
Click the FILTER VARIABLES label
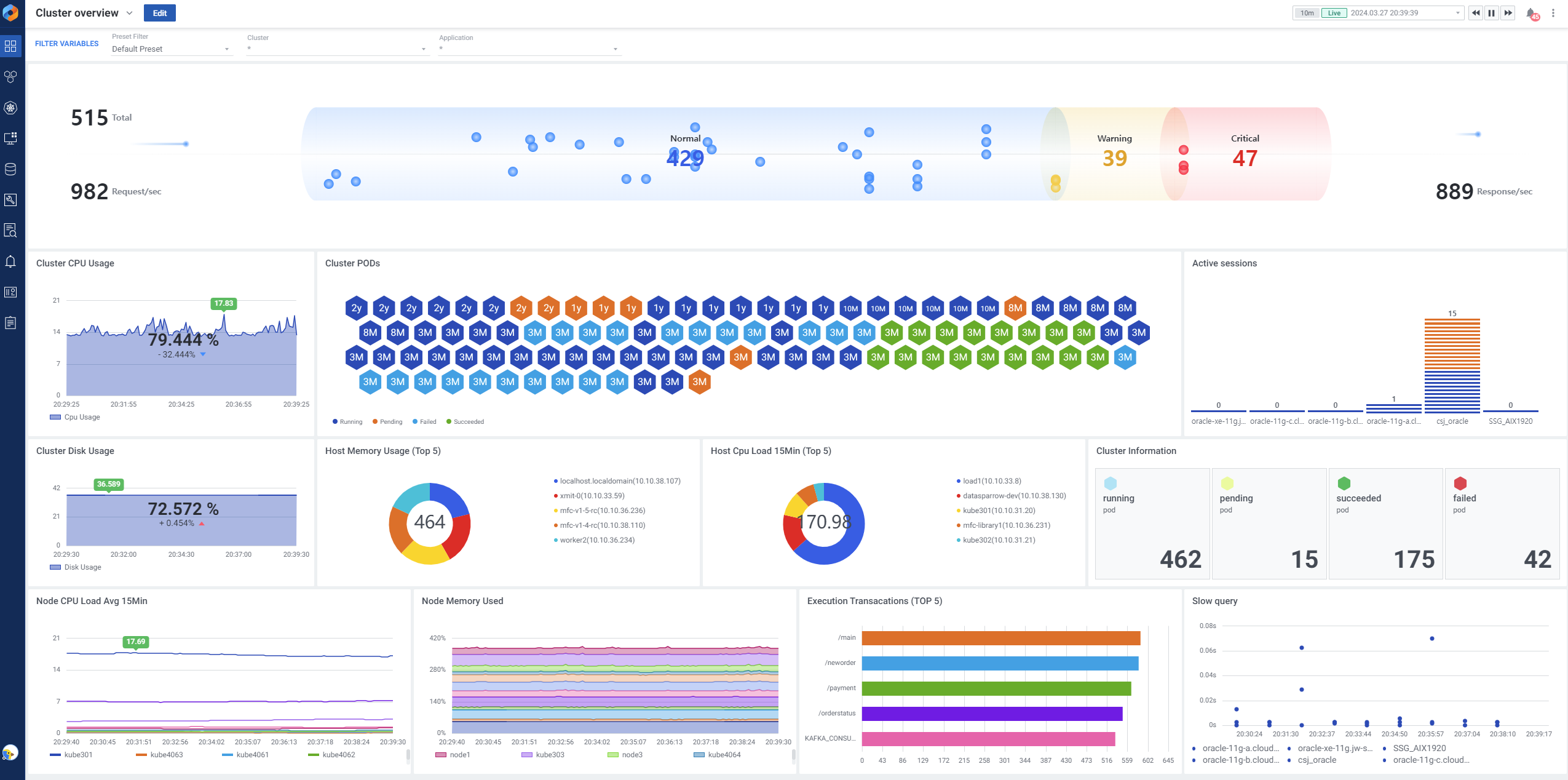click(x=66, y=44)
